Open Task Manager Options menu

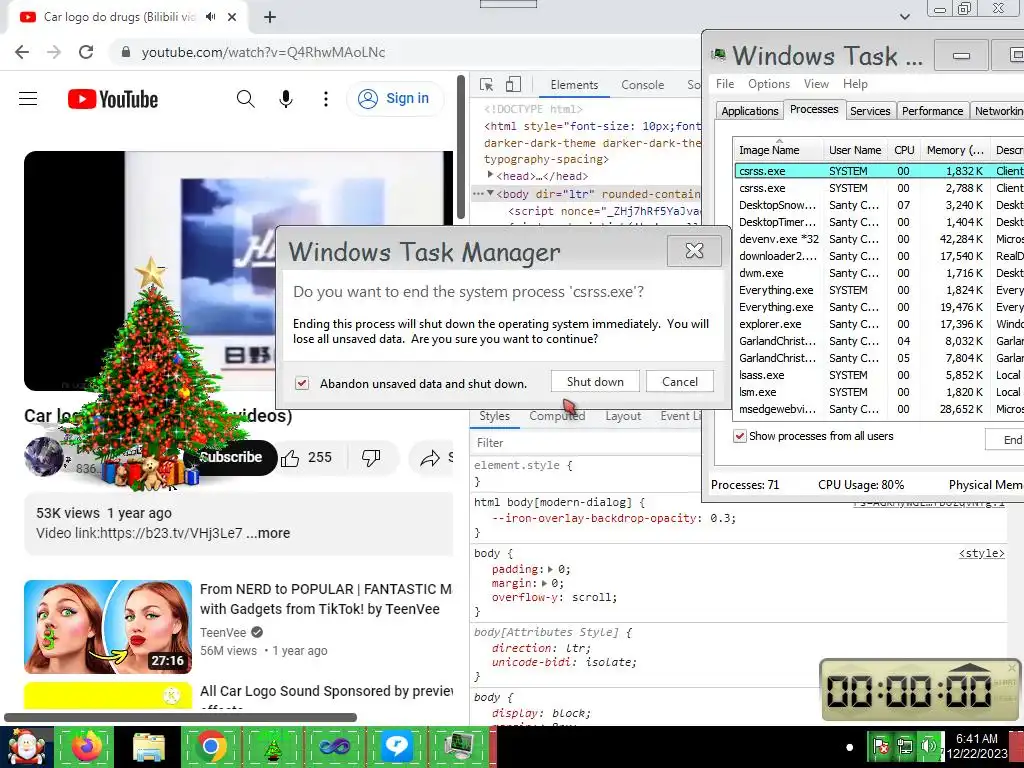click(x=769, y=84)
